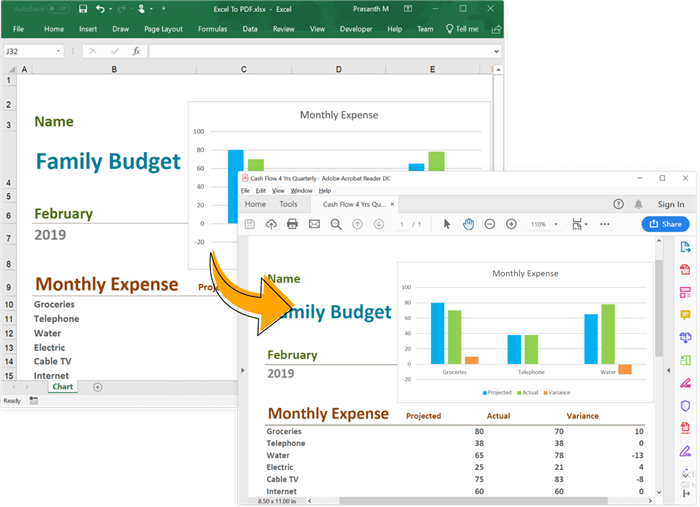Image resolution: width=700 pixels, height=507 pixels.
Task: Open the 110% zoom level dropdown
Action: coord(543,224)
